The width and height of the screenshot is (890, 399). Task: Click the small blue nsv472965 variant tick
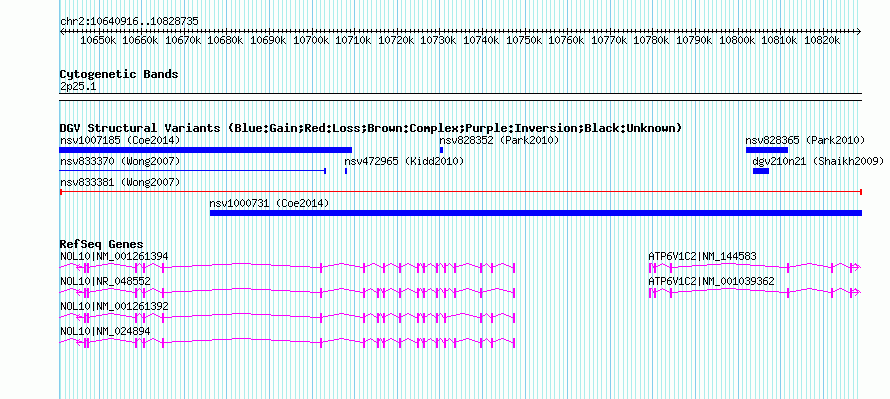coord(346,171)
